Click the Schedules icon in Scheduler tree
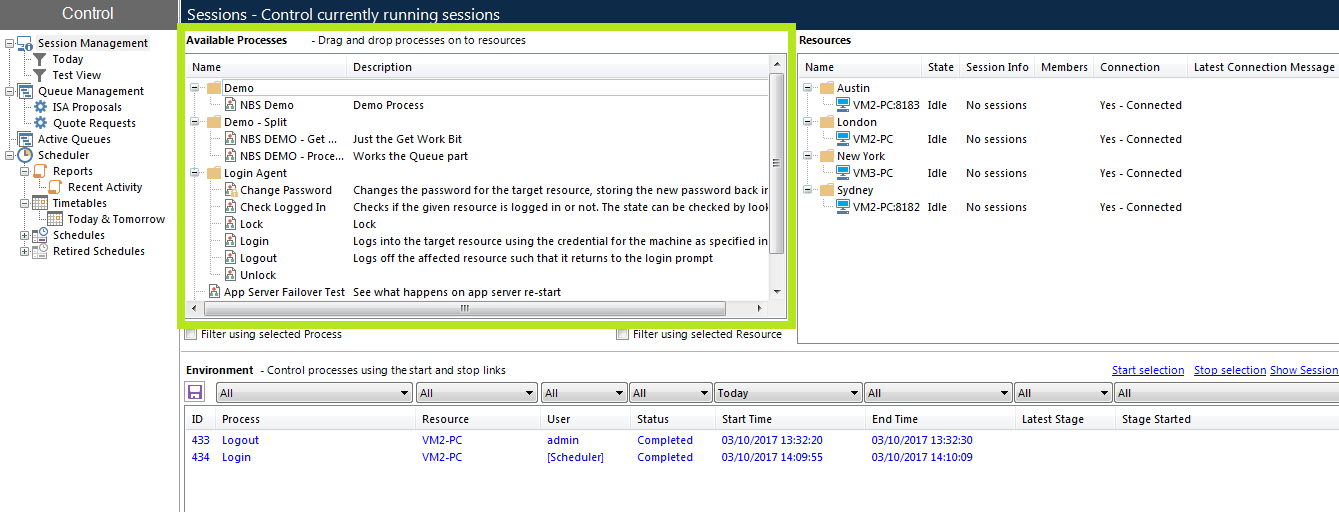 pyautogui.click(x=40, y=235)
